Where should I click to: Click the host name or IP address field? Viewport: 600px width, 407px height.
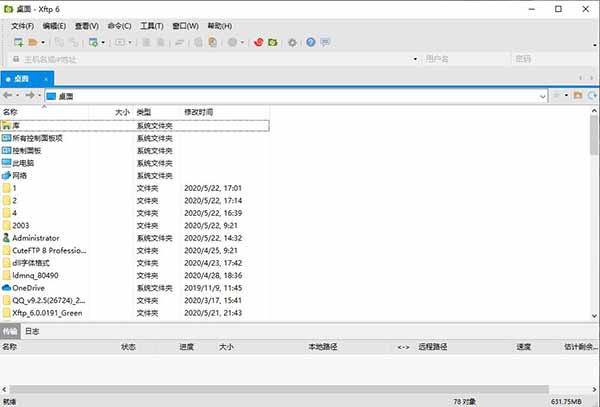point(214,59)
